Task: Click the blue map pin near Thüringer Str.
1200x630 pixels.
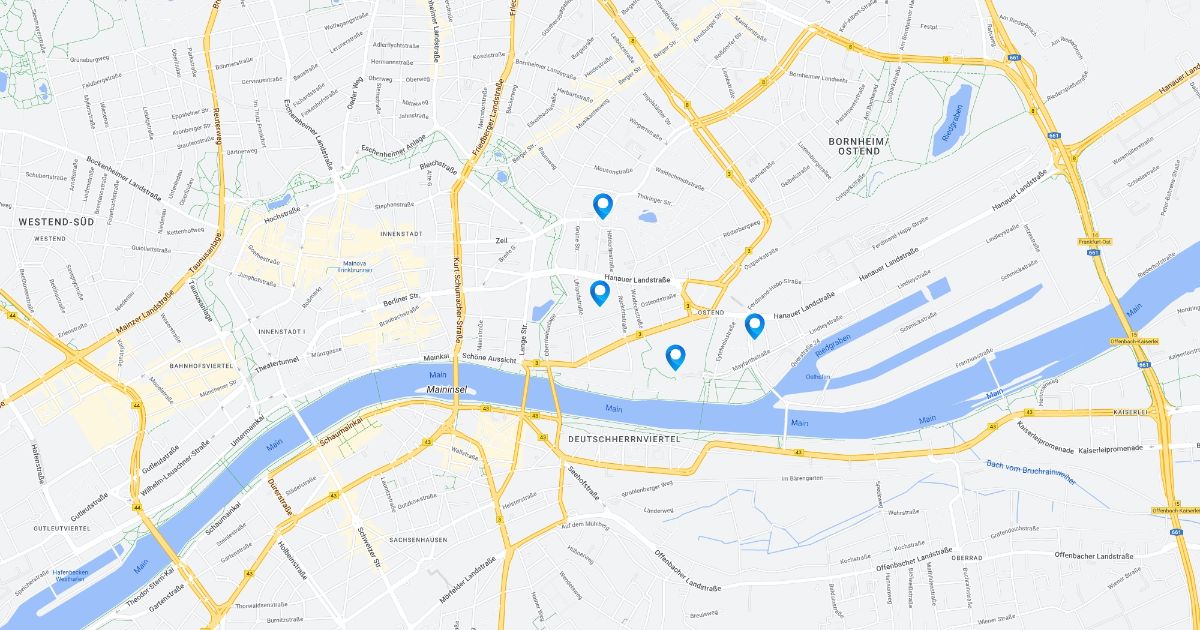Action: tap(602, 206)
